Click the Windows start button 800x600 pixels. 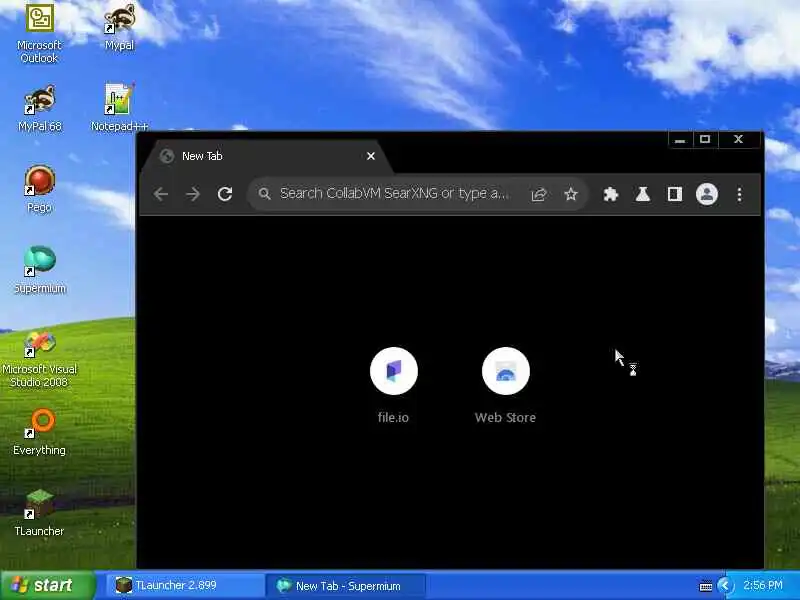tap(47, 585)
